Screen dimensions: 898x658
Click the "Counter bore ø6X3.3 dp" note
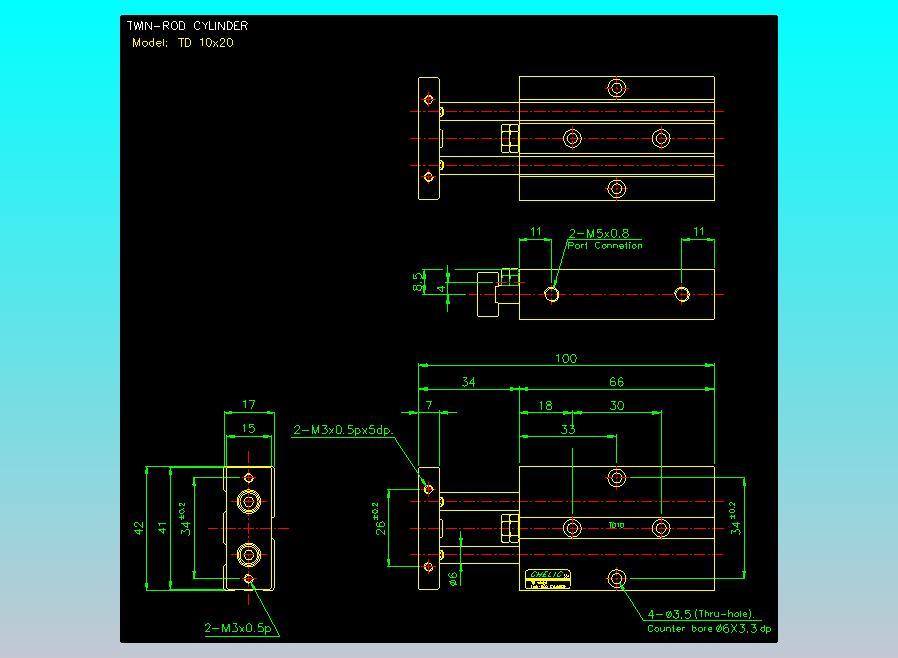click(709, 628)
